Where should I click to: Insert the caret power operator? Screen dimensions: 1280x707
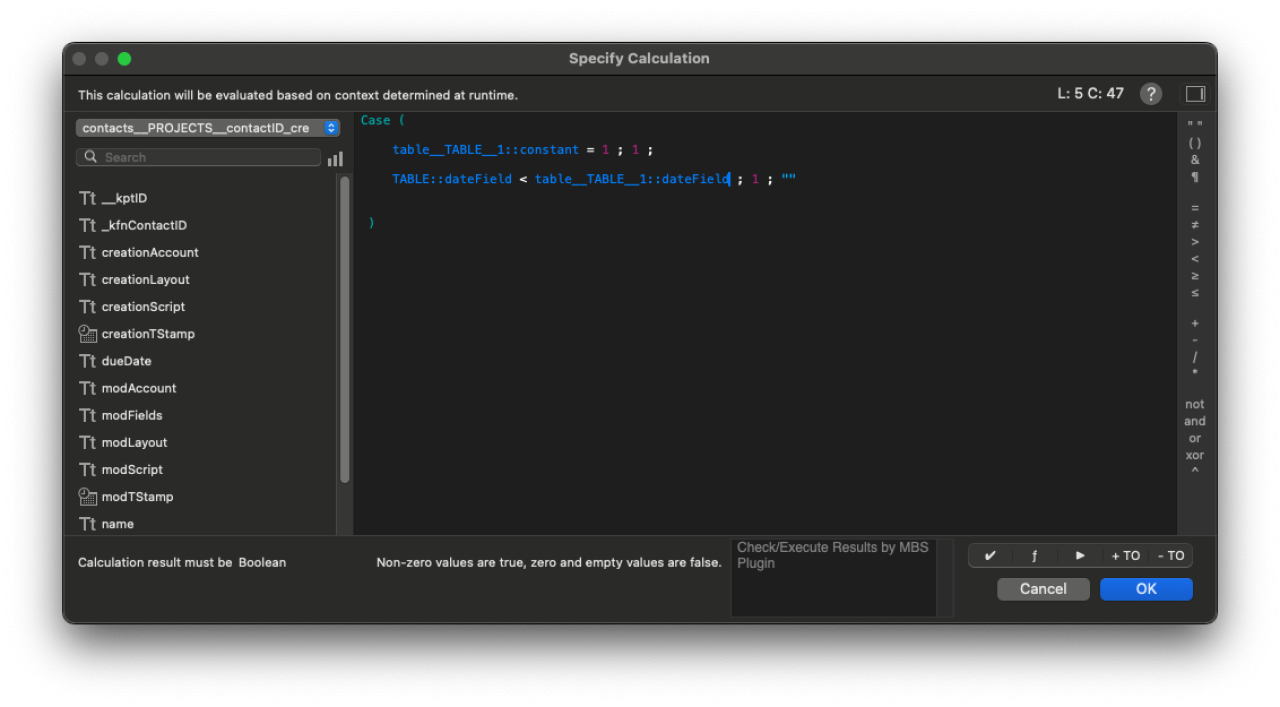(x=1195, y=472)
